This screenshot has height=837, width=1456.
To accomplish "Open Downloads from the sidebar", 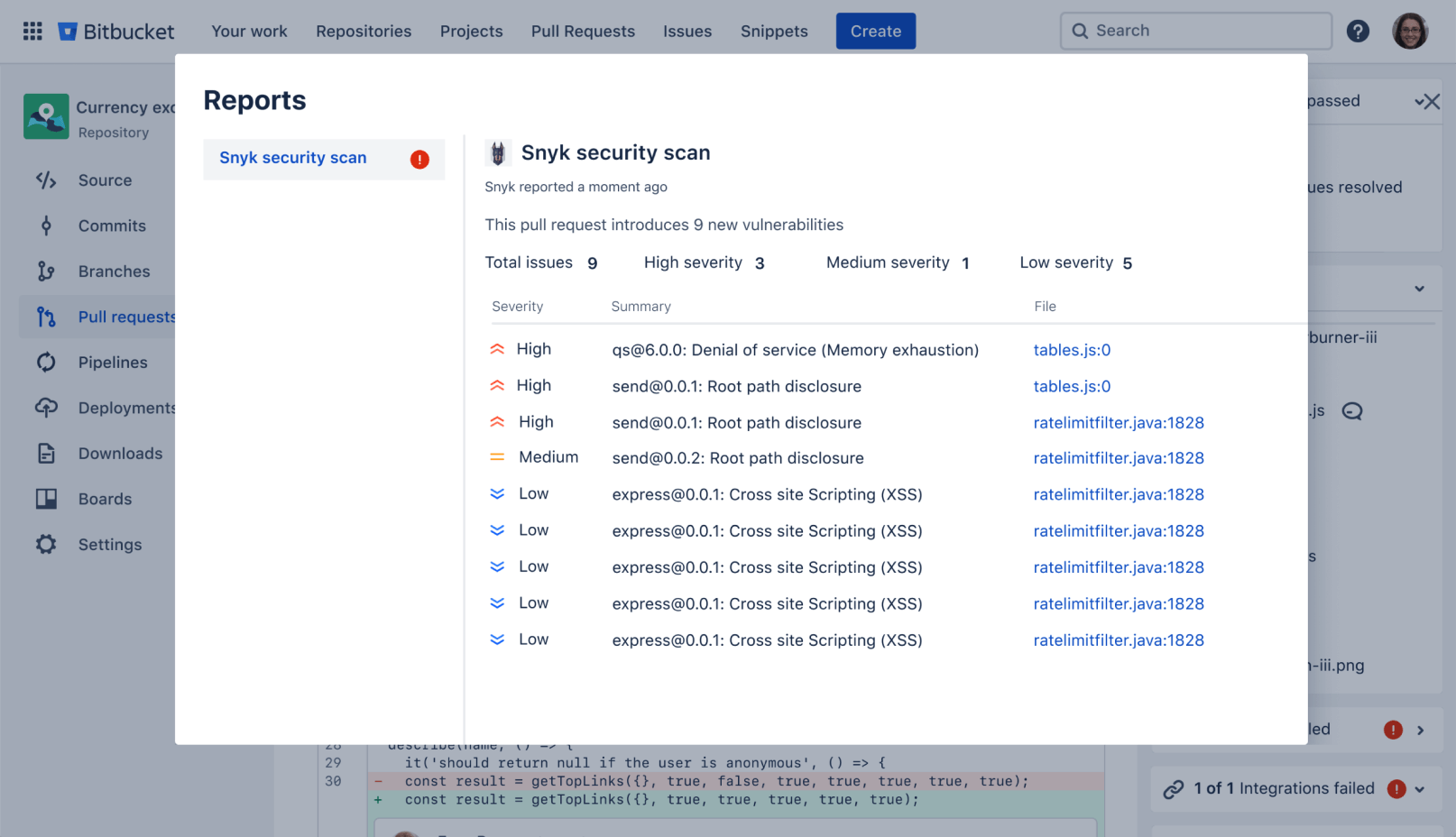I will point(46,453).
